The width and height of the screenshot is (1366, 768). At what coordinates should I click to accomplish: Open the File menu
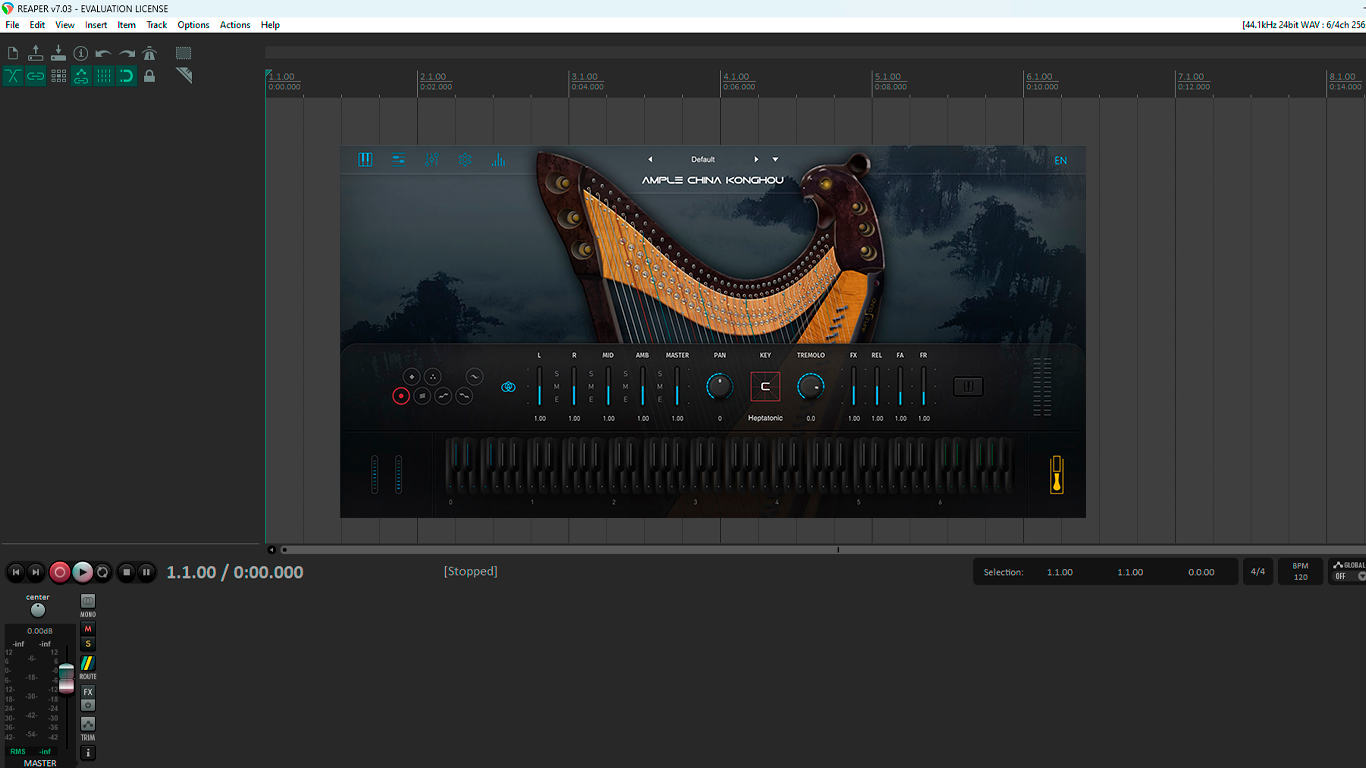(12, 25)
